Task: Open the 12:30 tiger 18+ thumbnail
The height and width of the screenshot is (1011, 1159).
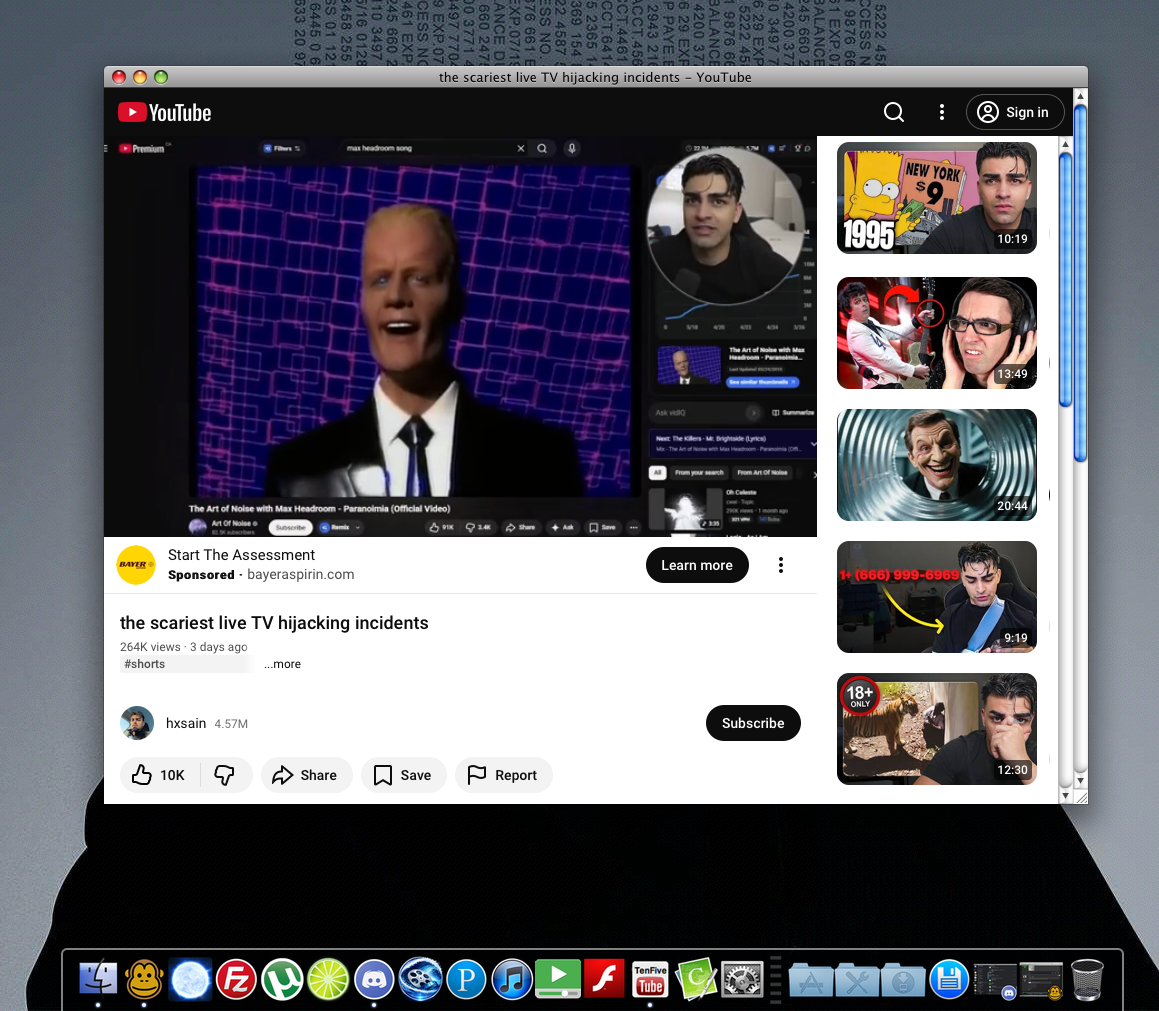Action: [x=937, y=729]
